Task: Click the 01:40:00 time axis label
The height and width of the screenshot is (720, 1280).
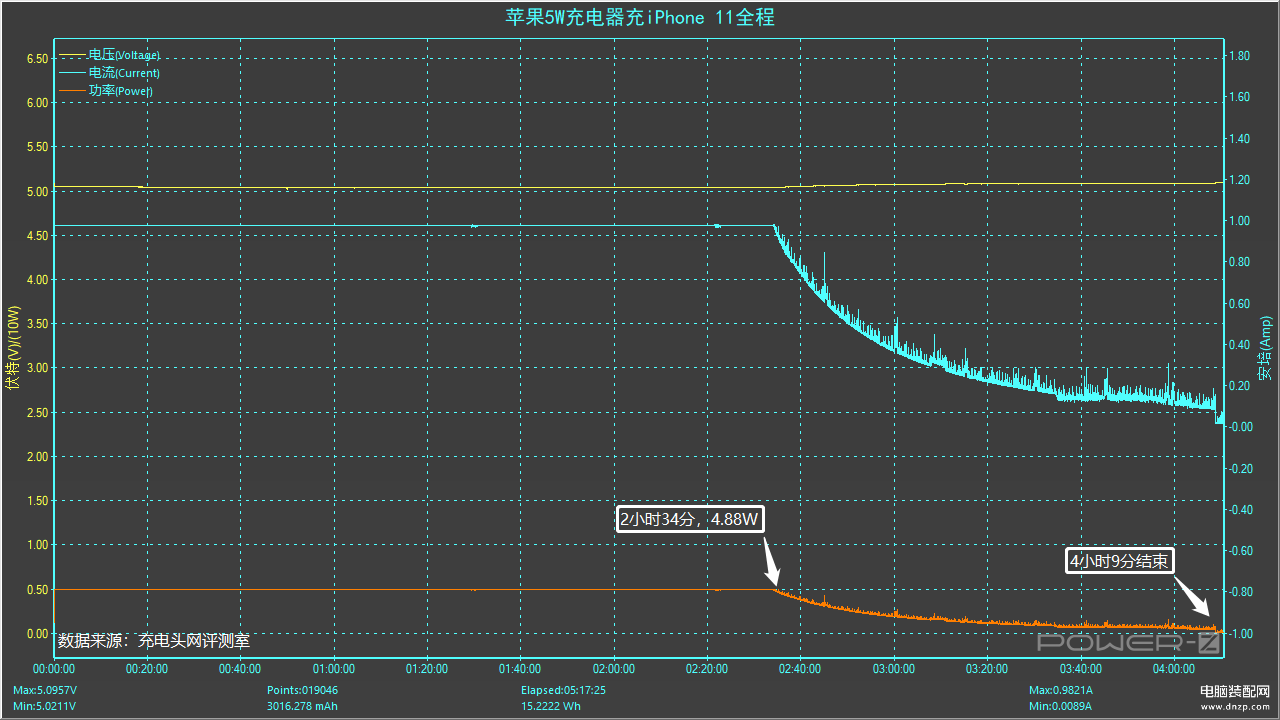Action: coord(520,669)
